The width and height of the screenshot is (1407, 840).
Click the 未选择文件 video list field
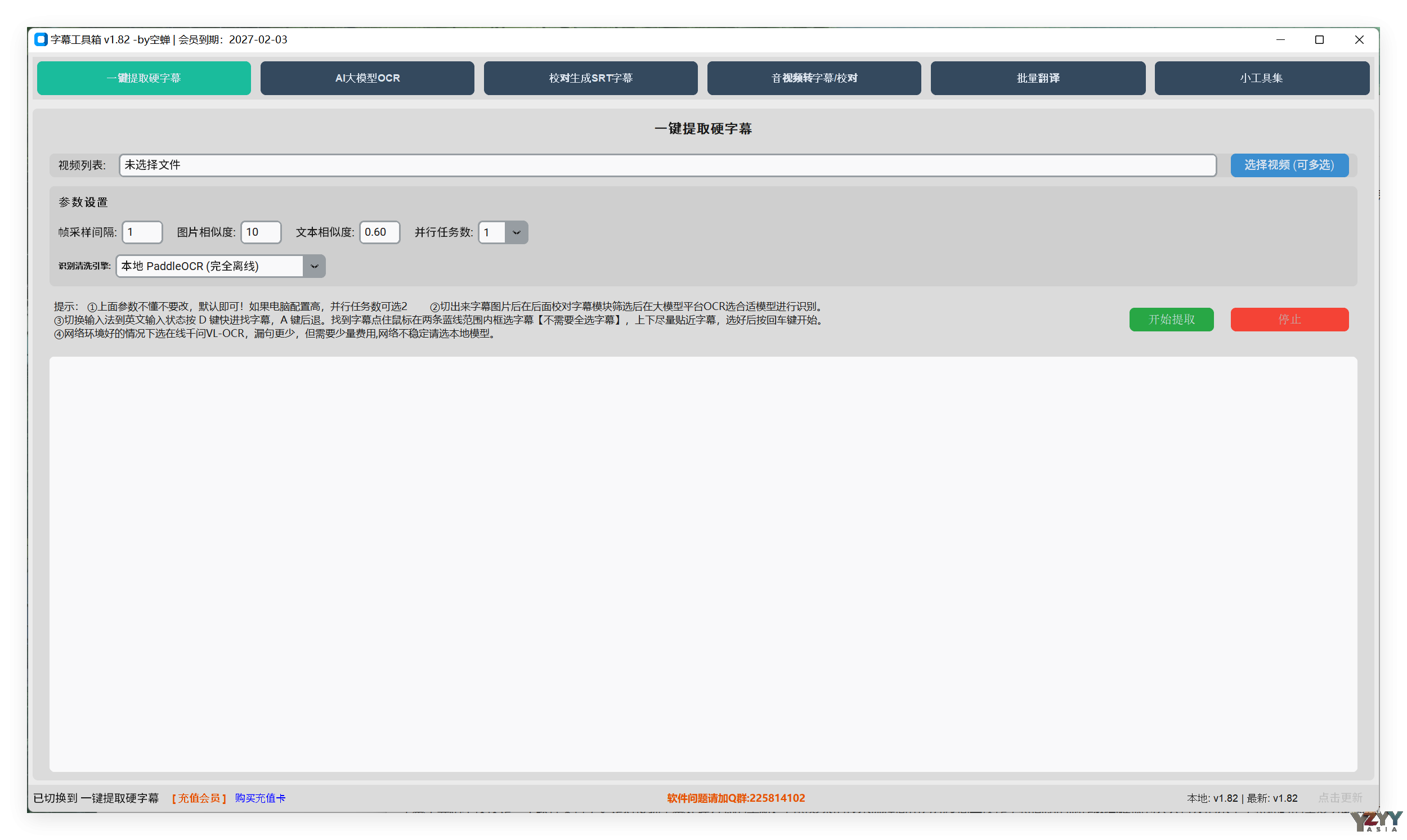coord(667,165)
